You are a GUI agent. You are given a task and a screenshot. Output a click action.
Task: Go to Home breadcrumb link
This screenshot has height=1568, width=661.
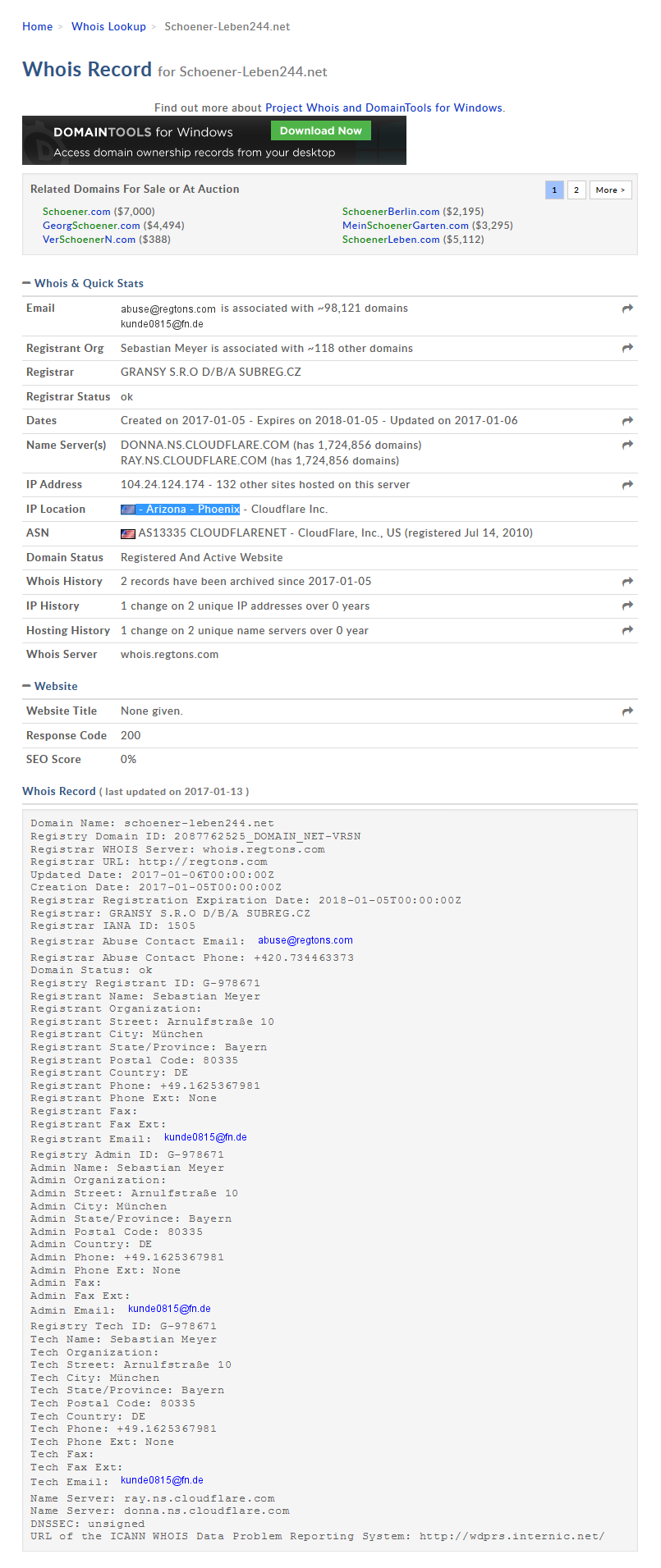pos(38,26)
